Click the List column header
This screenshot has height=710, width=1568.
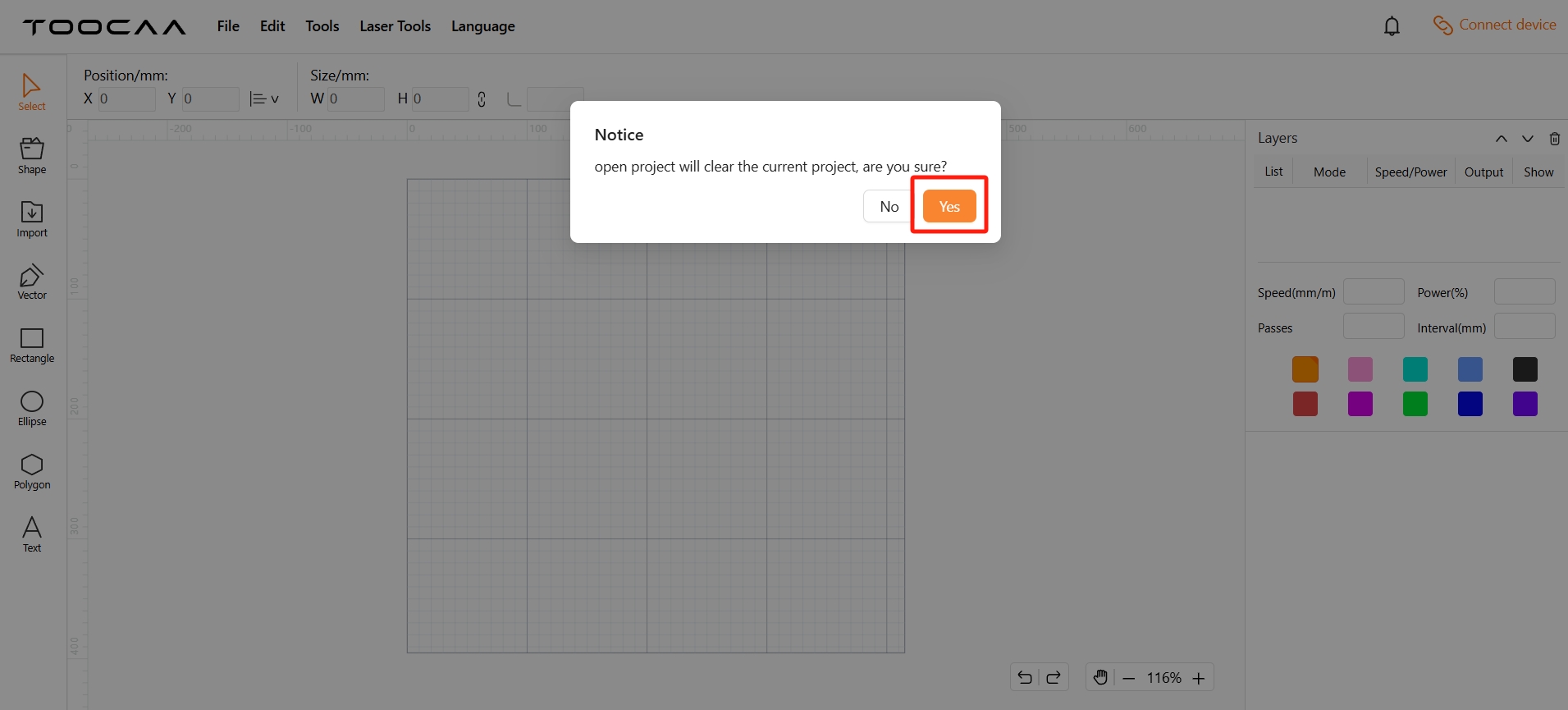[x=1273, y=172]
